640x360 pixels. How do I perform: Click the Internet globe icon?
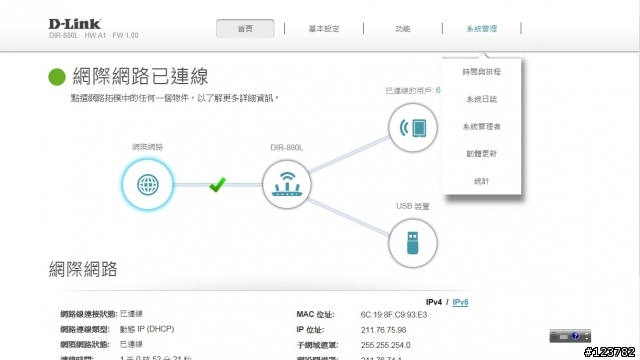147,184
